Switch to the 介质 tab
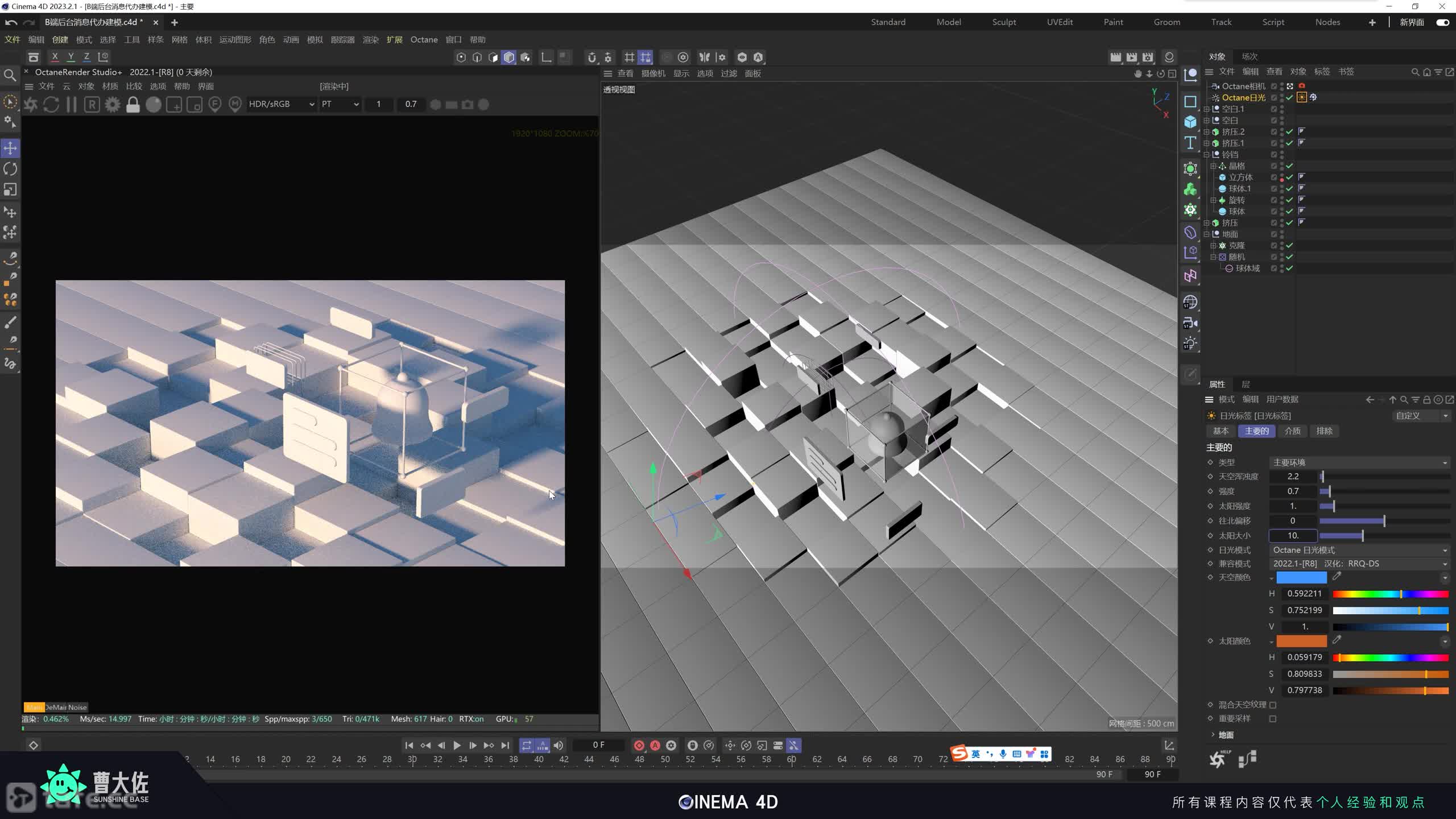This screenshot has height=819, width=1456. coord(1292,431)
